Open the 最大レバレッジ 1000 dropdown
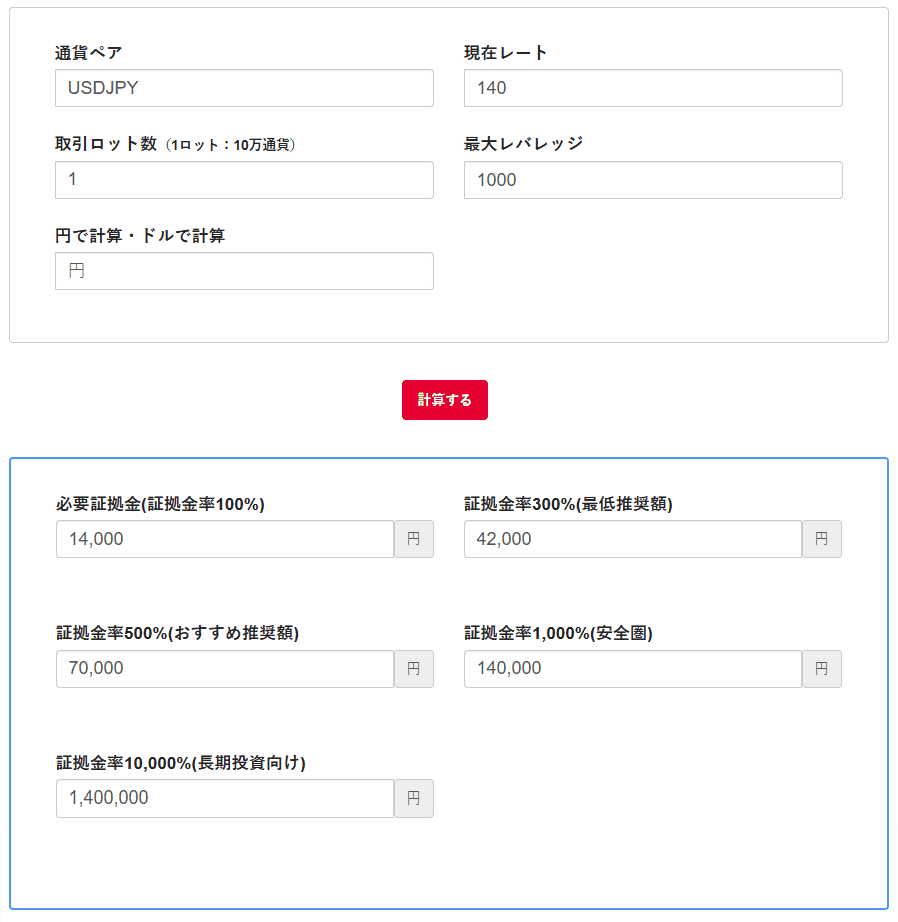 tap(653, 180)
